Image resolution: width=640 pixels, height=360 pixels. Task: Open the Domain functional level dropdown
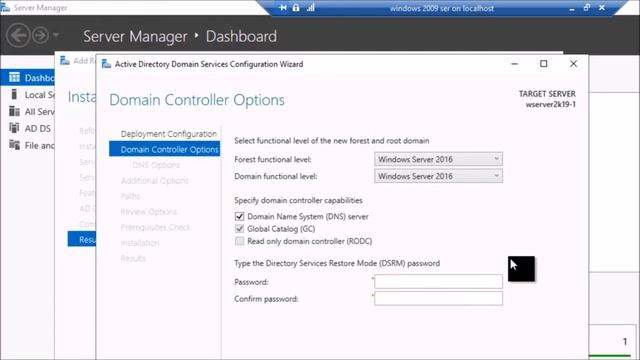pyautogui.click(x=438, y=176)
